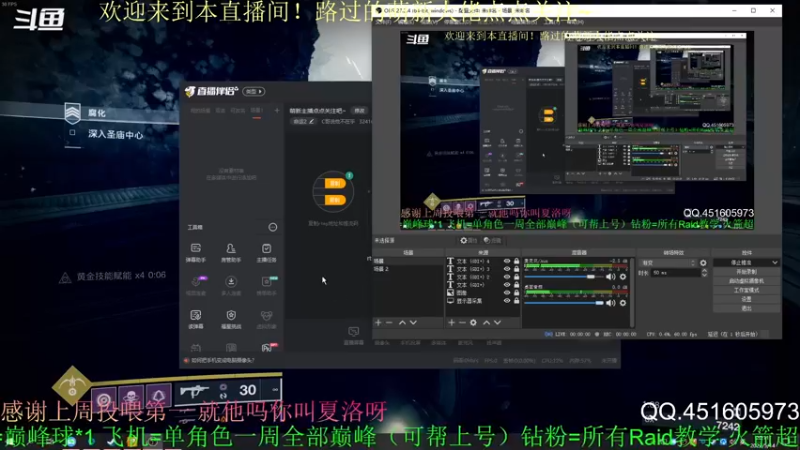Hide the 文本 (GDI+) 4 source
The width and height of the screenshot is (800, 450).
pyautogui.click(x=507, y=261)
